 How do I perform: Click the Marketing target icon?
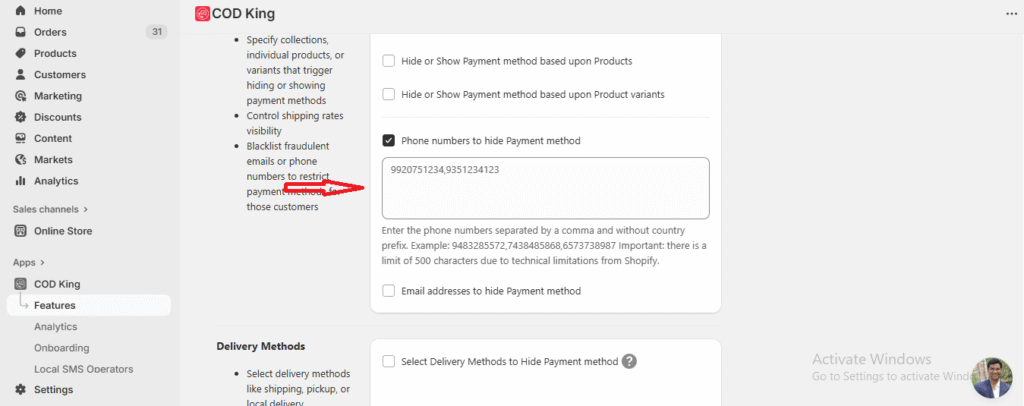[21, 96]
